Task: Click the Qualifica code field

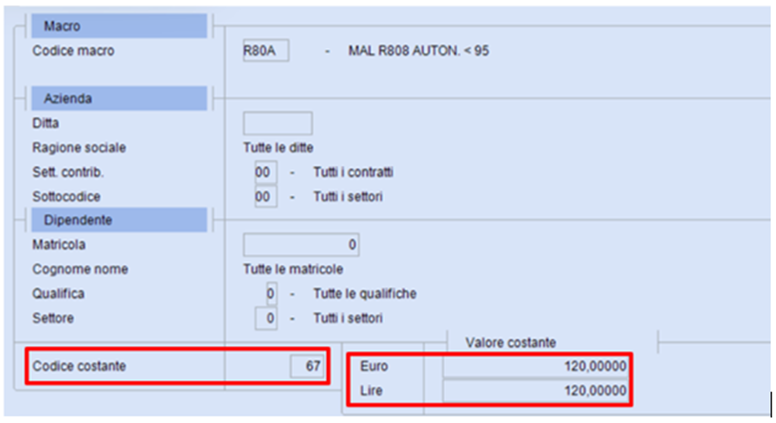Action: point(271,293)
